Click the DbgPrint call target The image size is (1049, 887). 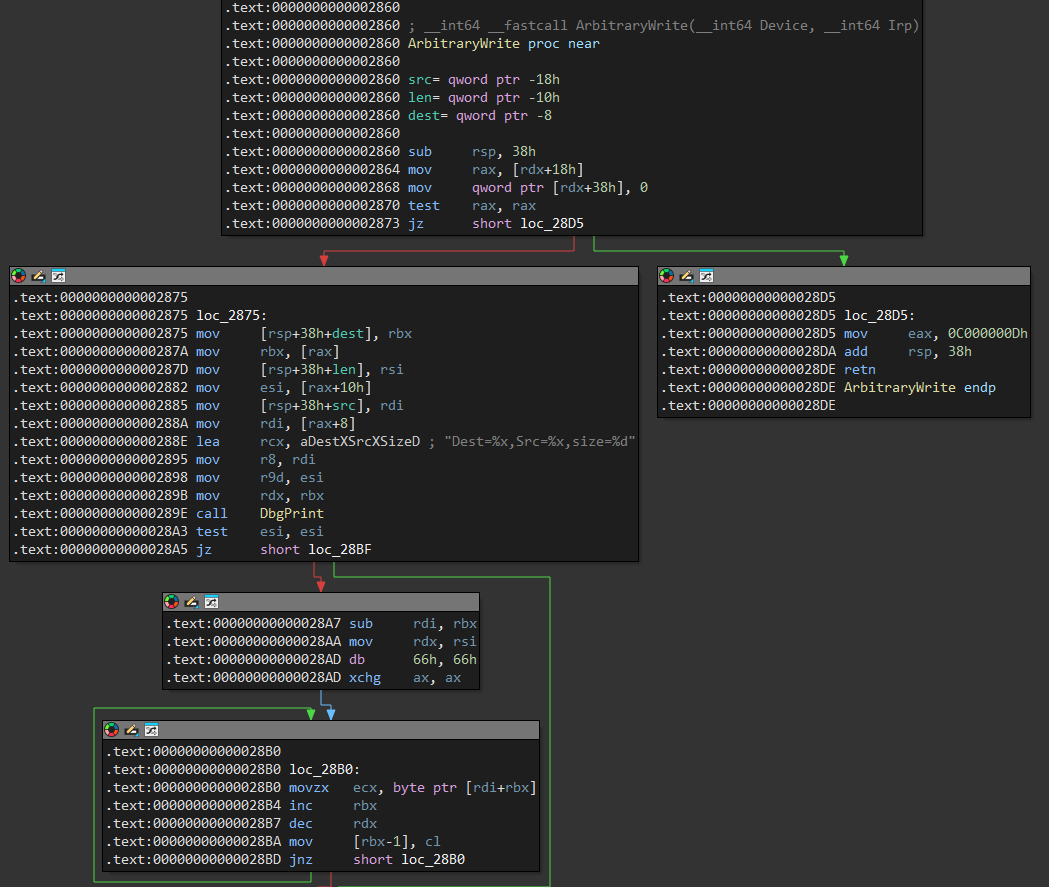291,514
